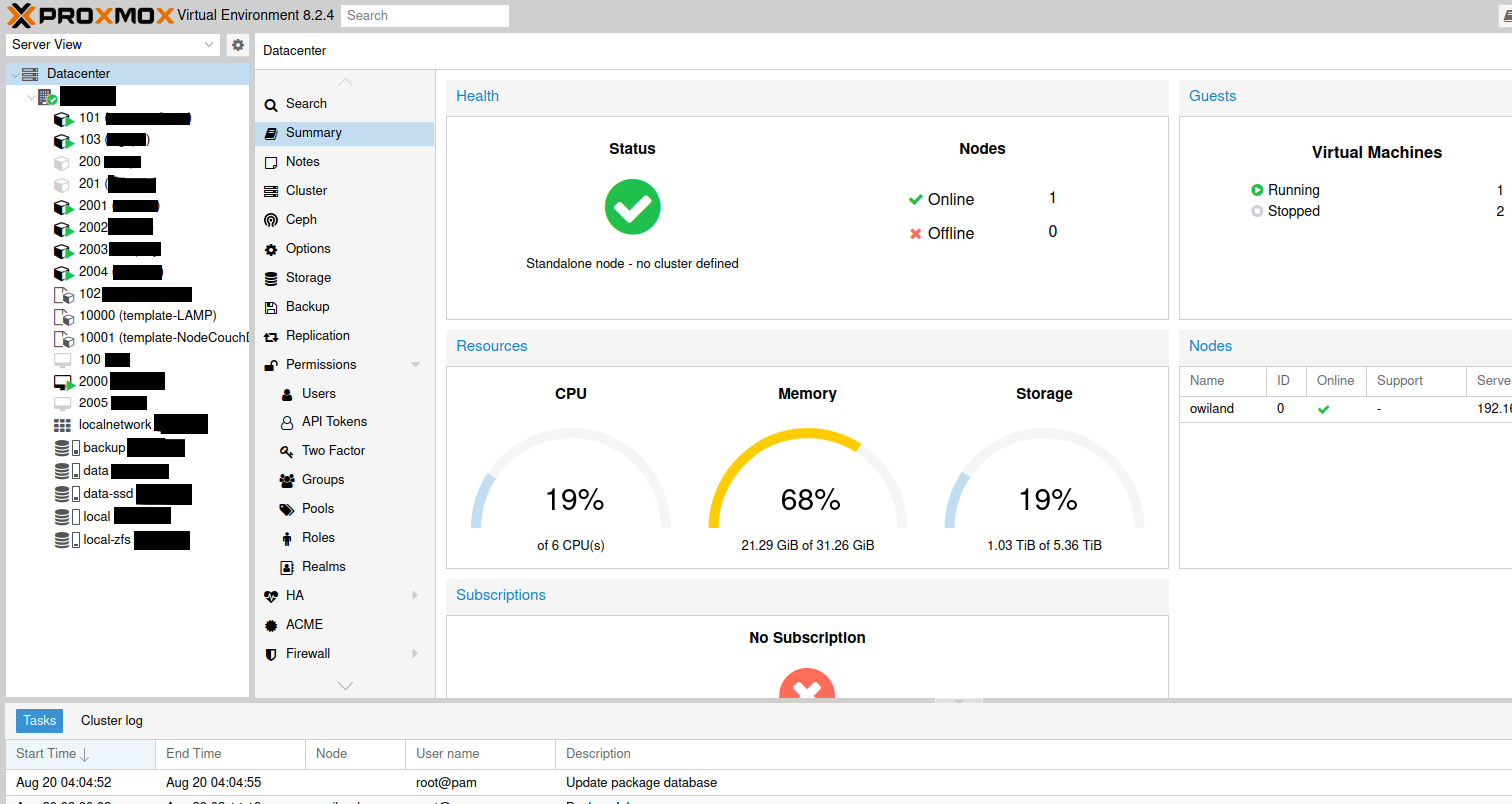Collapse the Datacenter tree node

pyautogui.click(x=15, y=74)
